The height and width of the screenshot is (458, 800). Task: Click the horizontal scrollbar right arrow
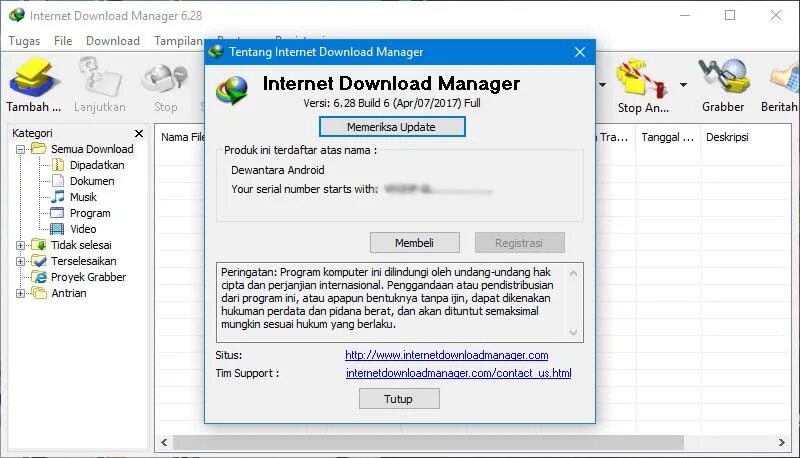pyautogui.click(x=782, y=442)
